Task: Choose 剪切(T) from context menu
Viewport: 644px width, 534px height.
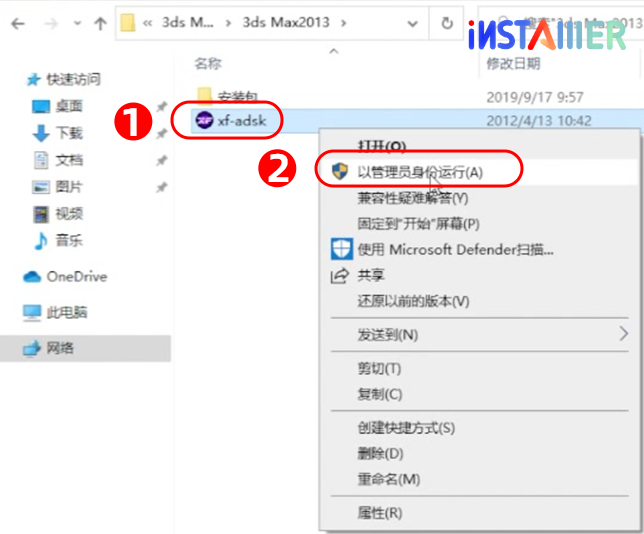Action: 379,368
